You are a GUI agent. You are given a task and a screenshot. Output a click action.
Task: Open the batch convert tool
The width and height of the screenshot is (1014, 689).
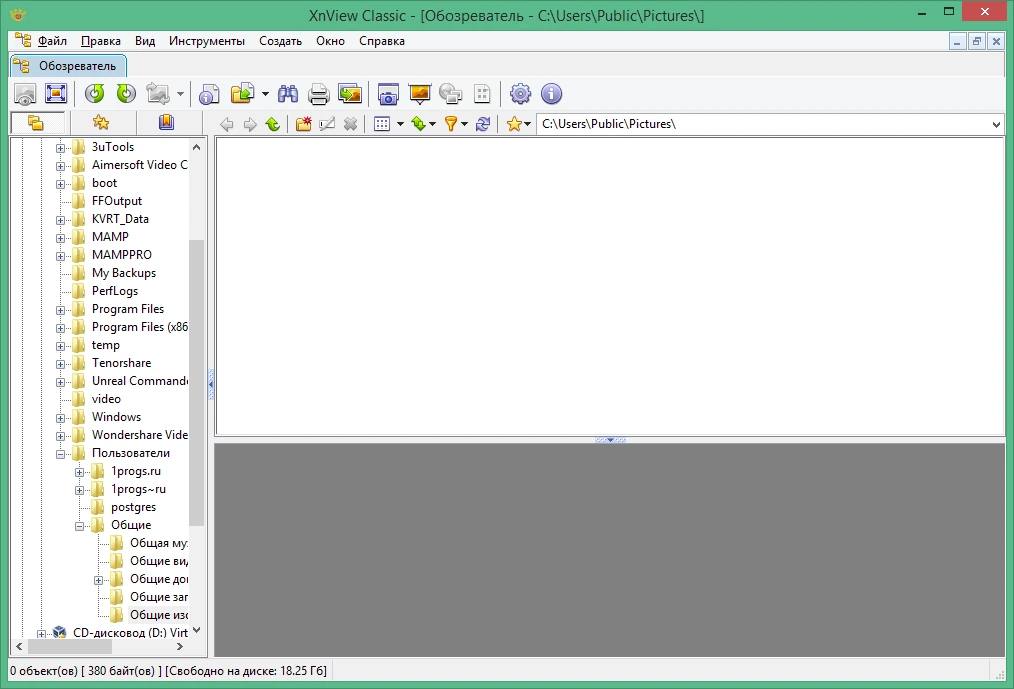click(x=350, y=94)
